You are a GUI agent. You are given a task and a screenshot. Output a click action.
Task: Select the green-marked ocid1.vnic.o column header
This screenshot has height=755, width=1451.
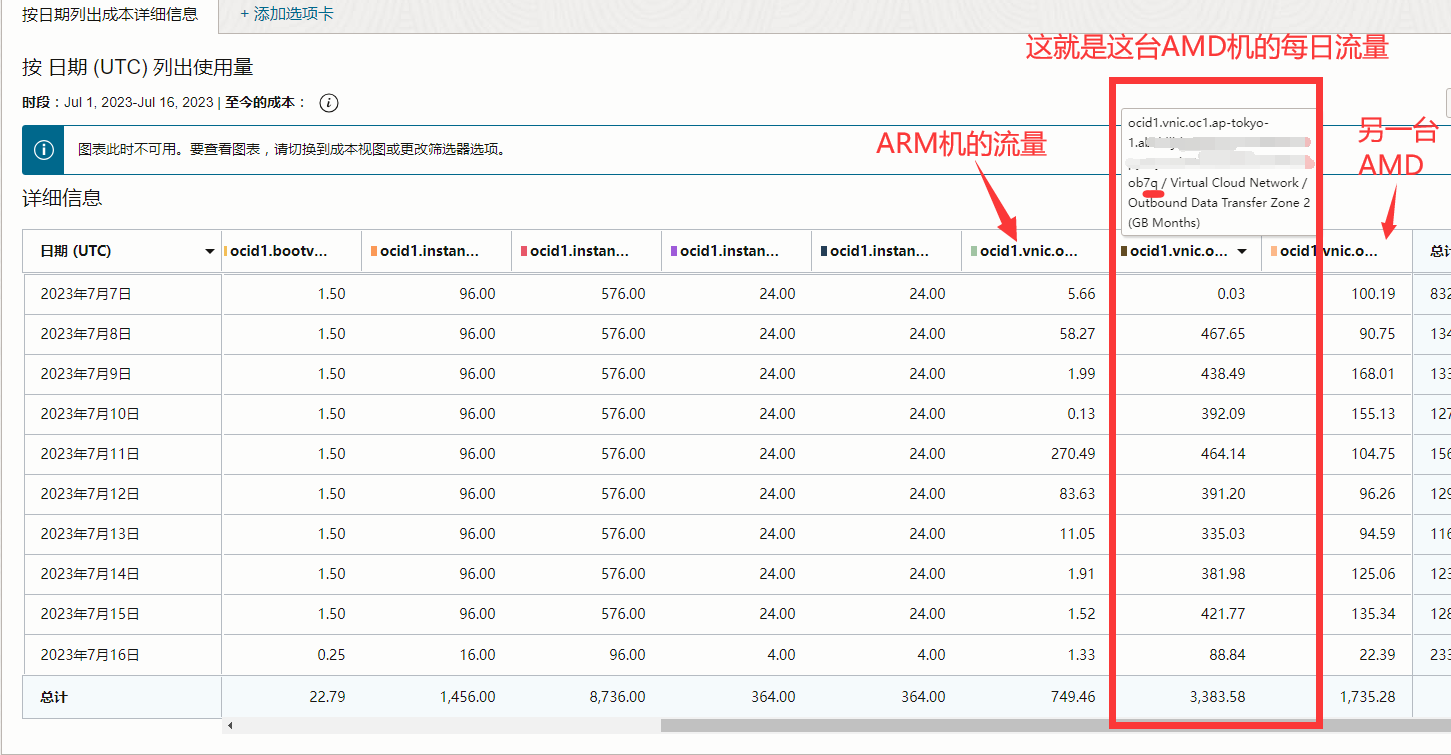(1036, 251)
